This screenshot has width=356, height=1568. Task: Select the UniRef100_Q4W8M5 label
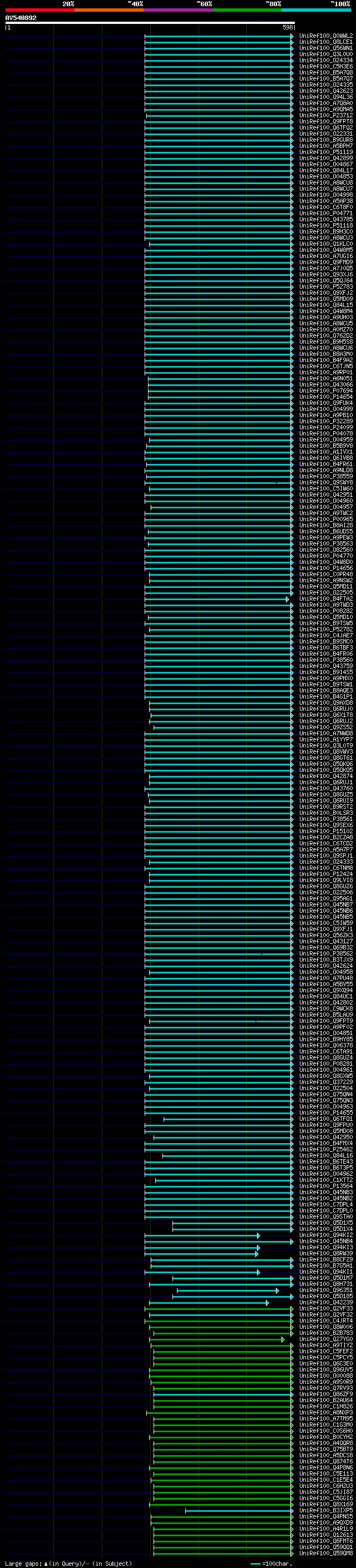326,250
